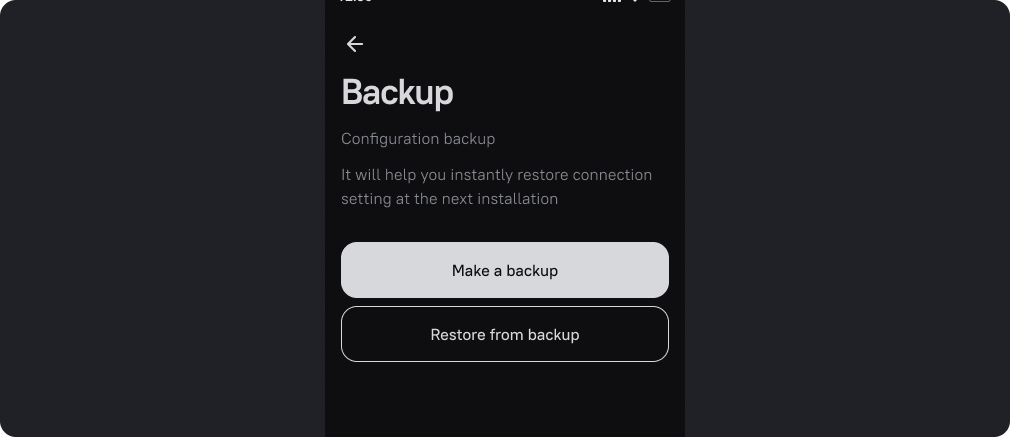The image size is (1010, 437).
Task: Click the Wi-Fi status icon
Action: pos(635,1)
